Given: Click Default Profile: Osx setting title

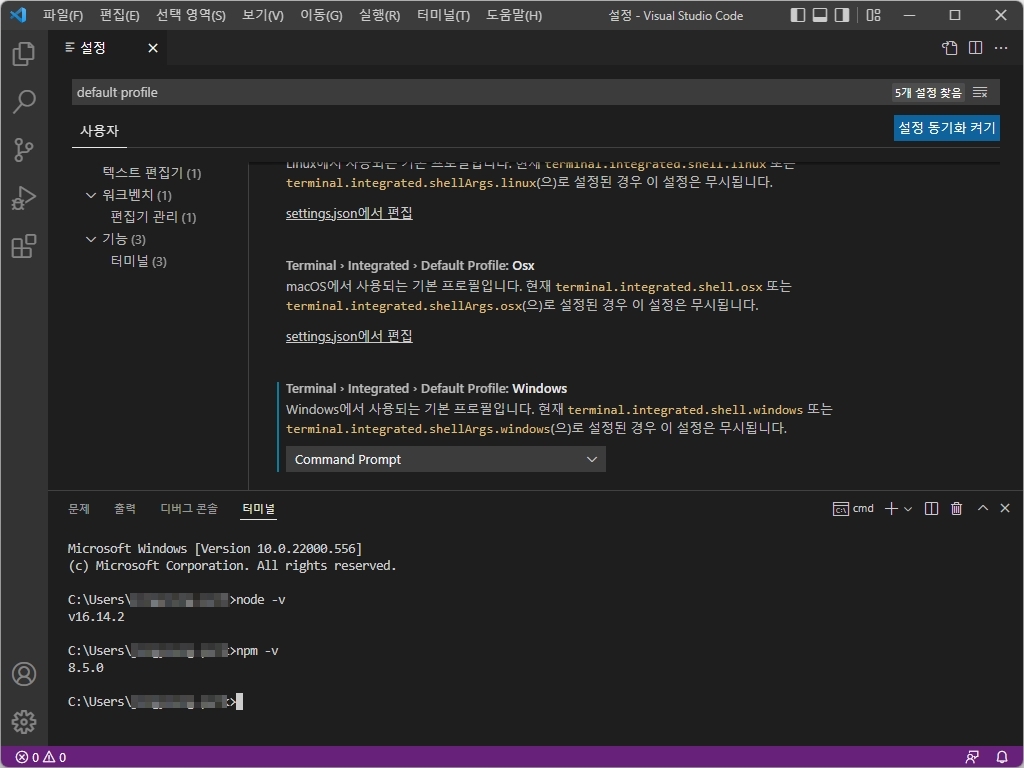Looking at the screenshot, I should click(x=410, y=266).
